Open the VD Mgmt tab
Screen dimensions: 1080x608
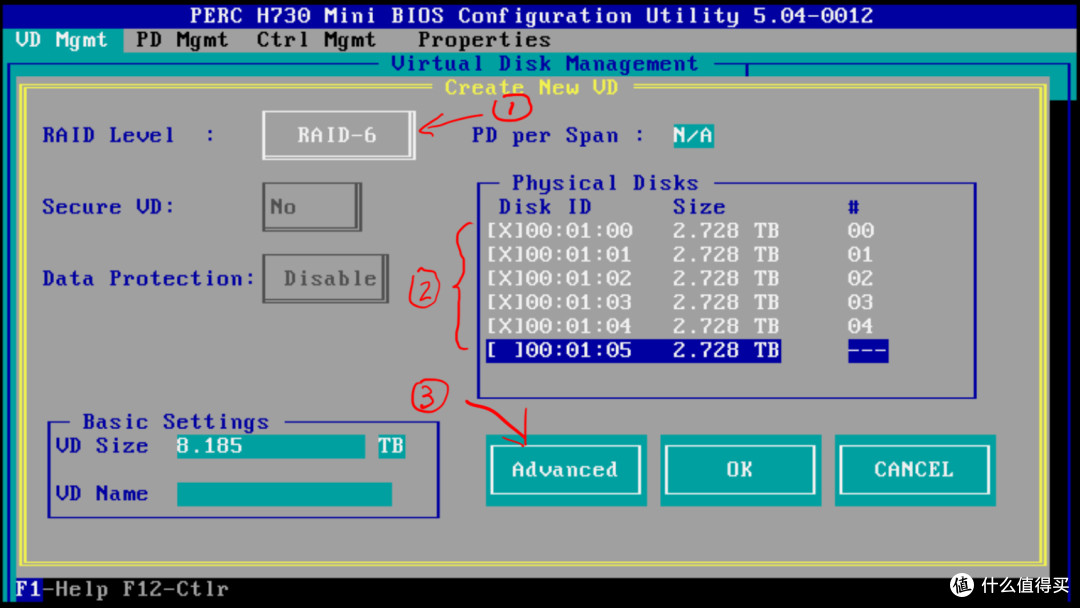(61, 40)
